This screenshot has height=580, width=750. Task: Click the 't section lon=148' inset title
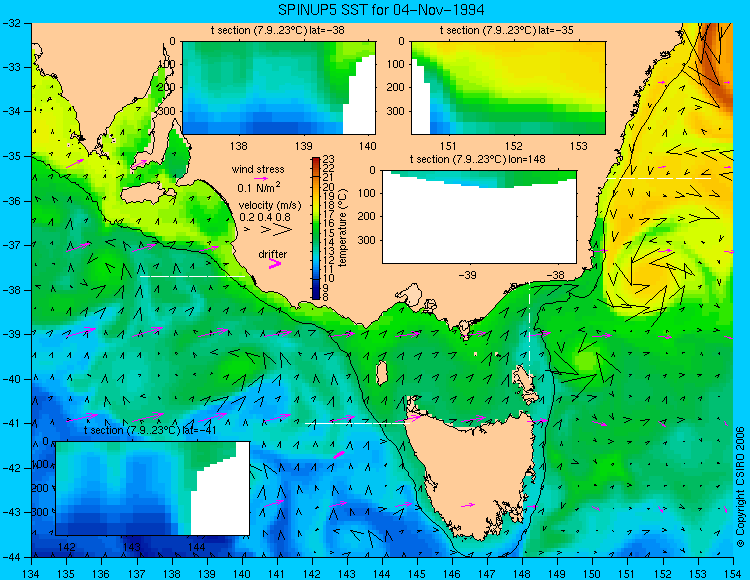point(477,159)
